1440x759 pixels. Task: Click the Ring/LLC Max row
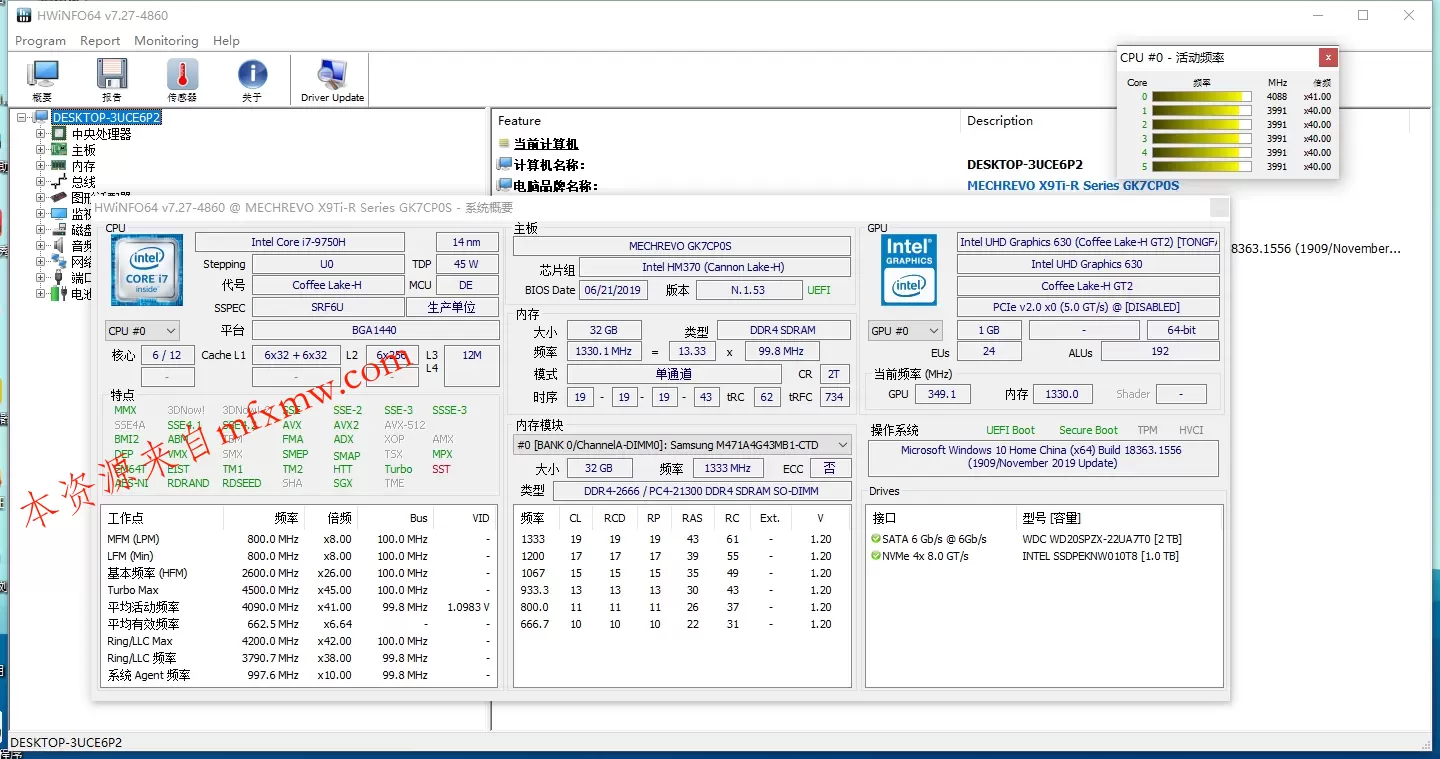click(x=298, y=641)
